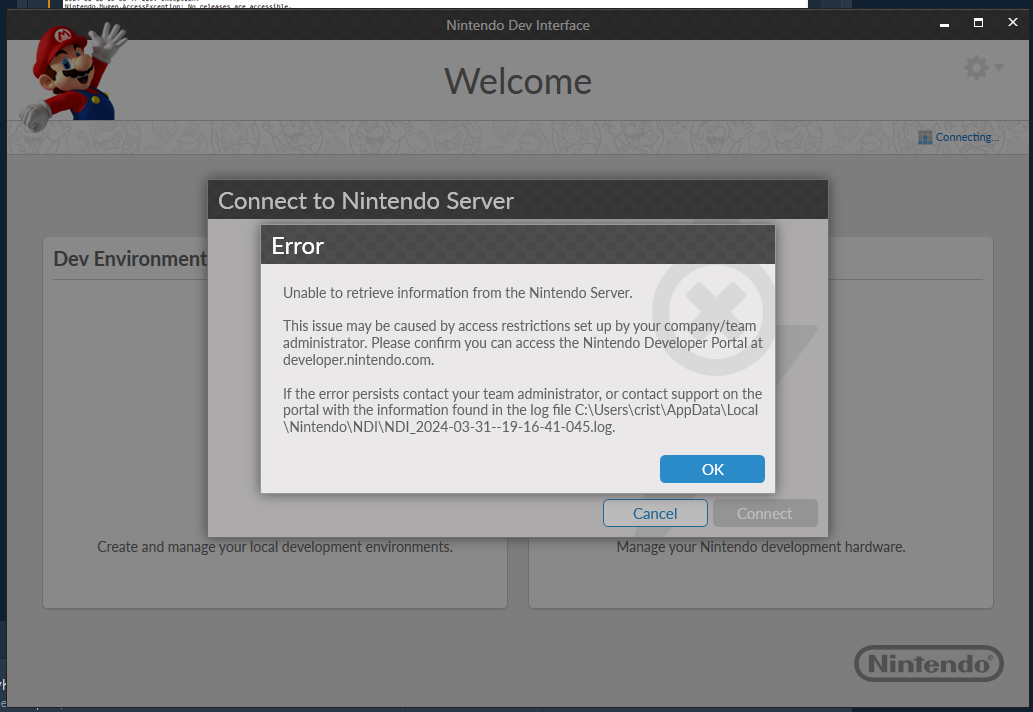Click 'Create and manage your local development environments.'
1033x712 pixels.
click(x=275, y=547)
